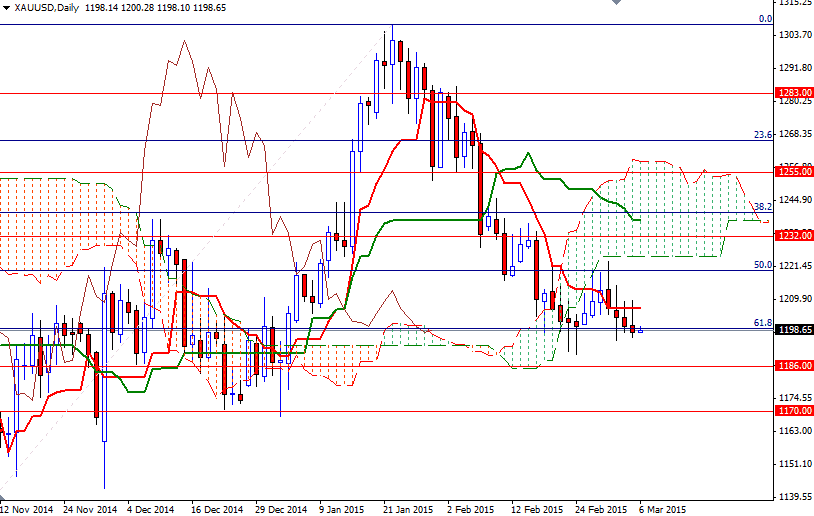Click 1303.70 on the price axis
Image resolution: width=814 pixels, height=516 pixels.
tap(794, 35)
